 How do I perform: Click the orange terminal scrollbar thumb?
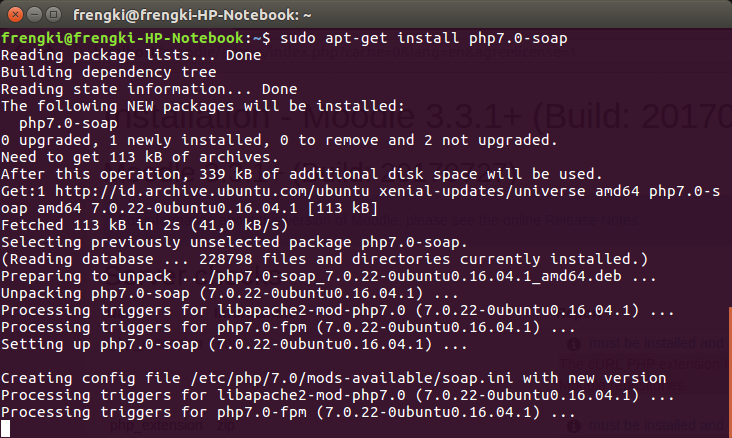(728, 370)
